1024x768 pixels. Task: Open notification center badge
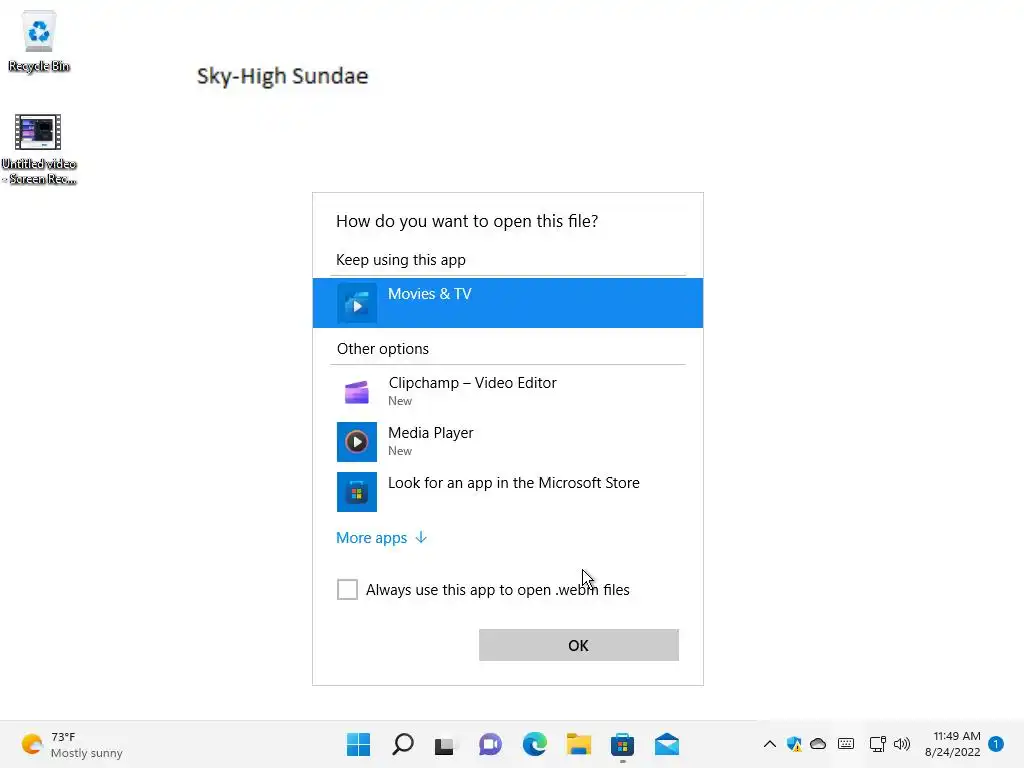996,744
